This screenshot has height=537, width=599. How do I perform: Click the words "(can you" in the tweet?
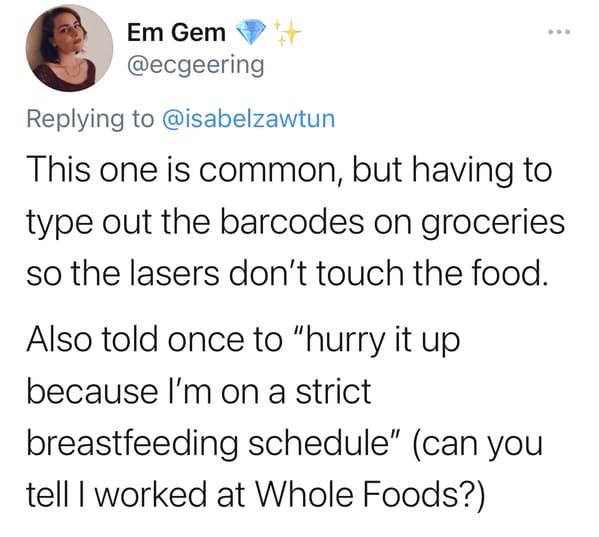476,445
